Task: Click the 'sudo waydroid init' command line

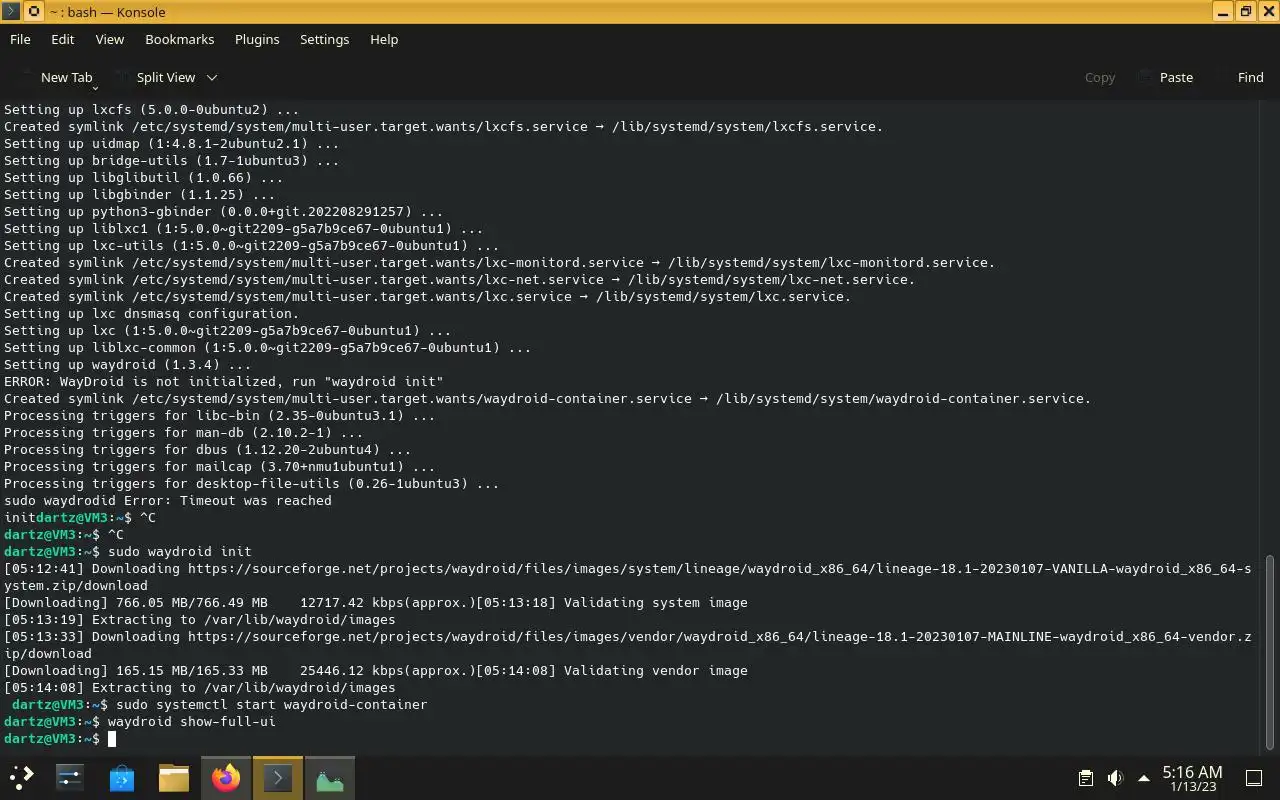Action: (x=179, y=551)
